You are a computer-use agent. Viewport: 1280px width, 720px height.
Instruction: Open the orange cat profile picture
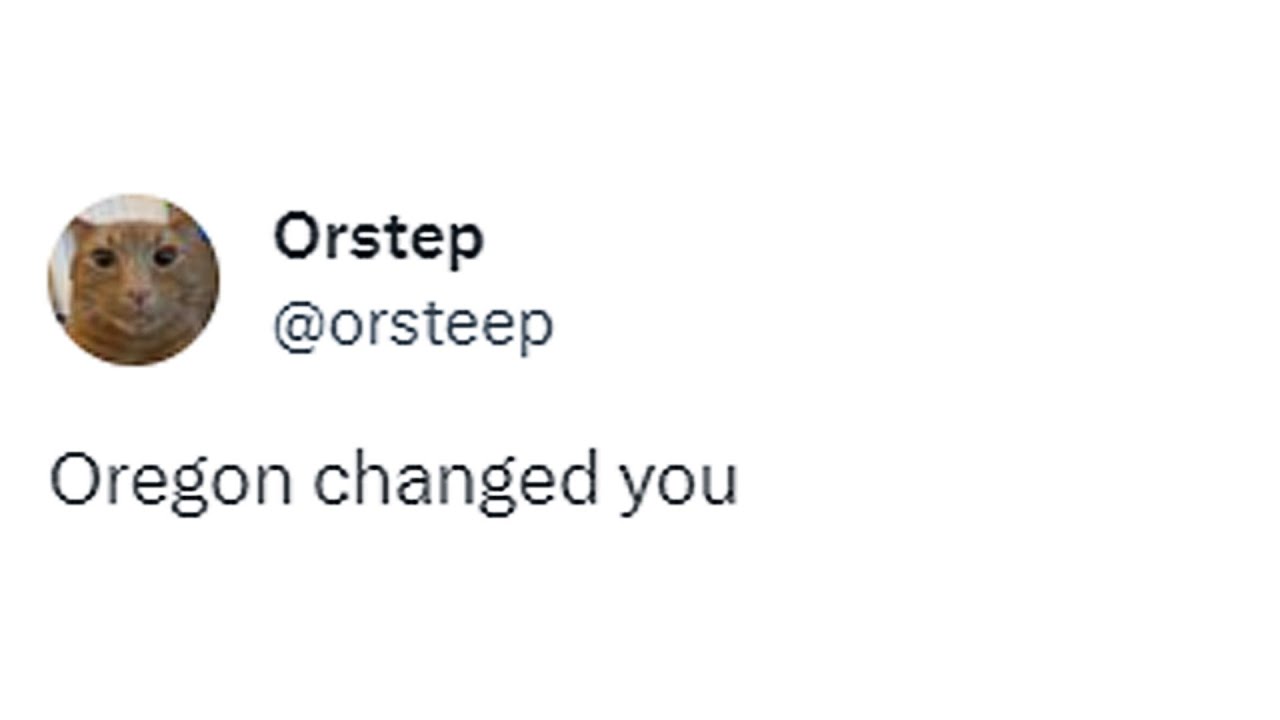pyautogui.click(x=133, y=280)
